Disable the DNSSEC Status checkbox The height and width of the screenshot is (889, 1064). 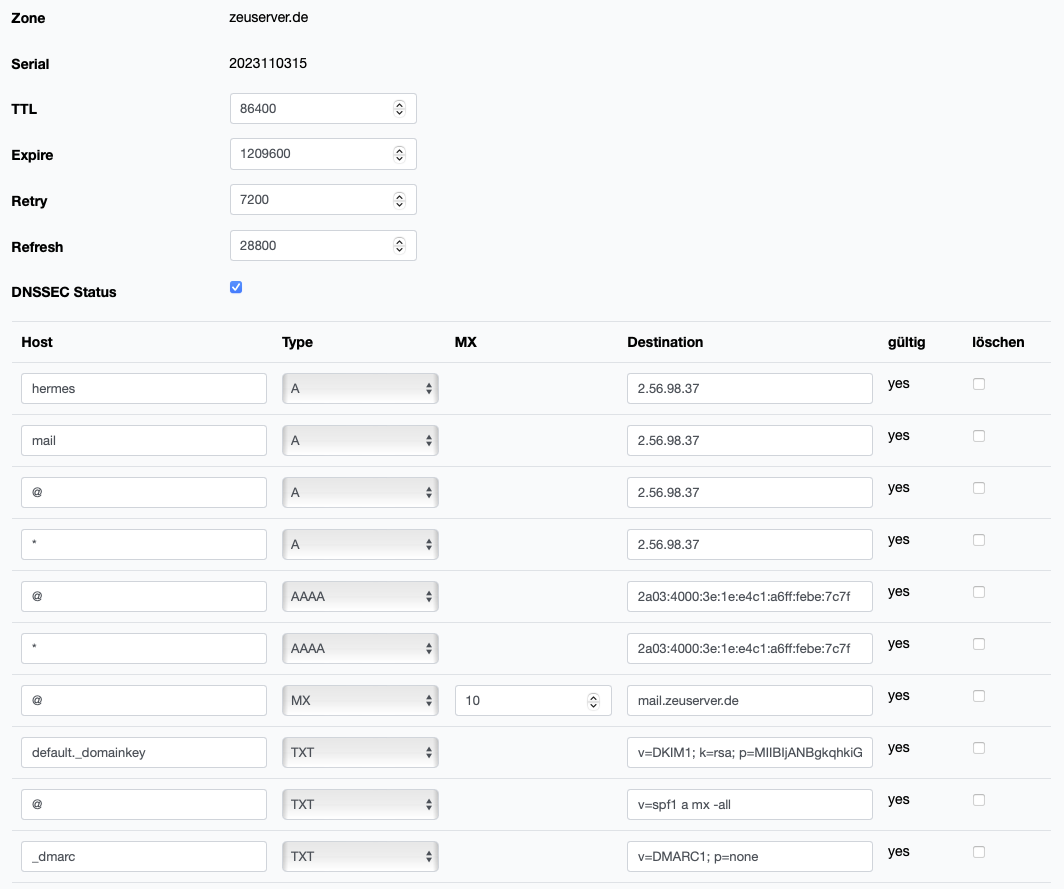point(236,288)
